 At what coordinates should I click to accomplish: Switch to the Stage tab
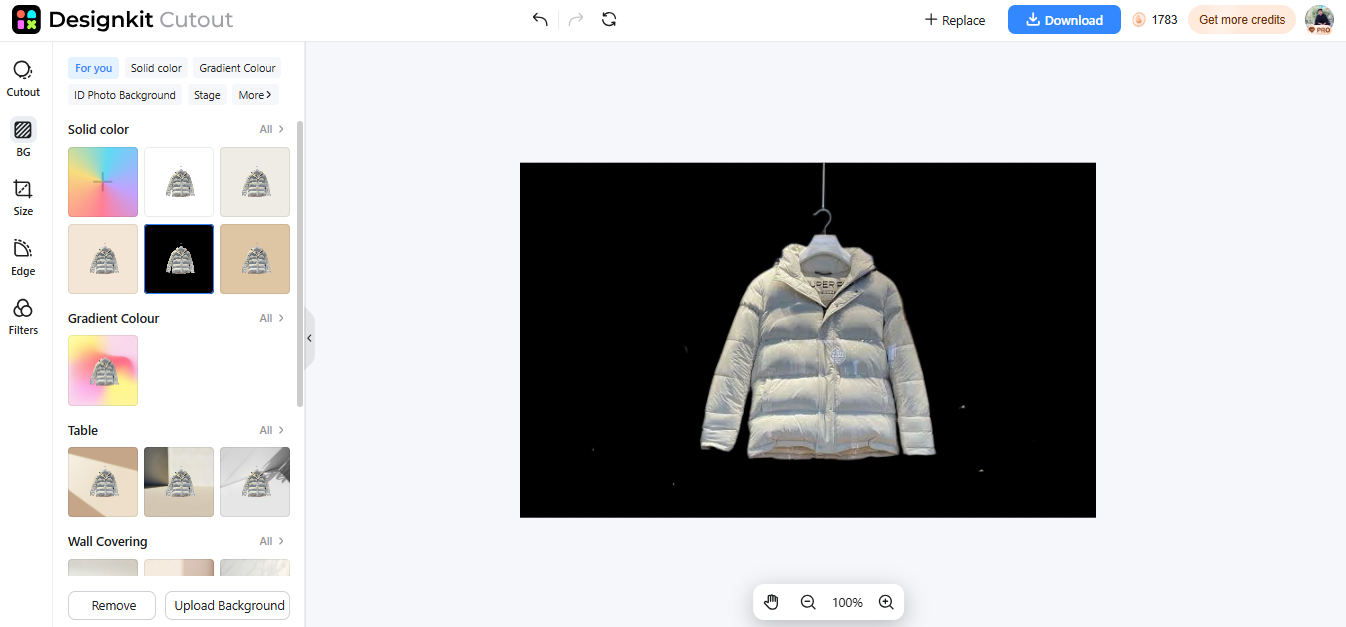click(x=207, y=95)
